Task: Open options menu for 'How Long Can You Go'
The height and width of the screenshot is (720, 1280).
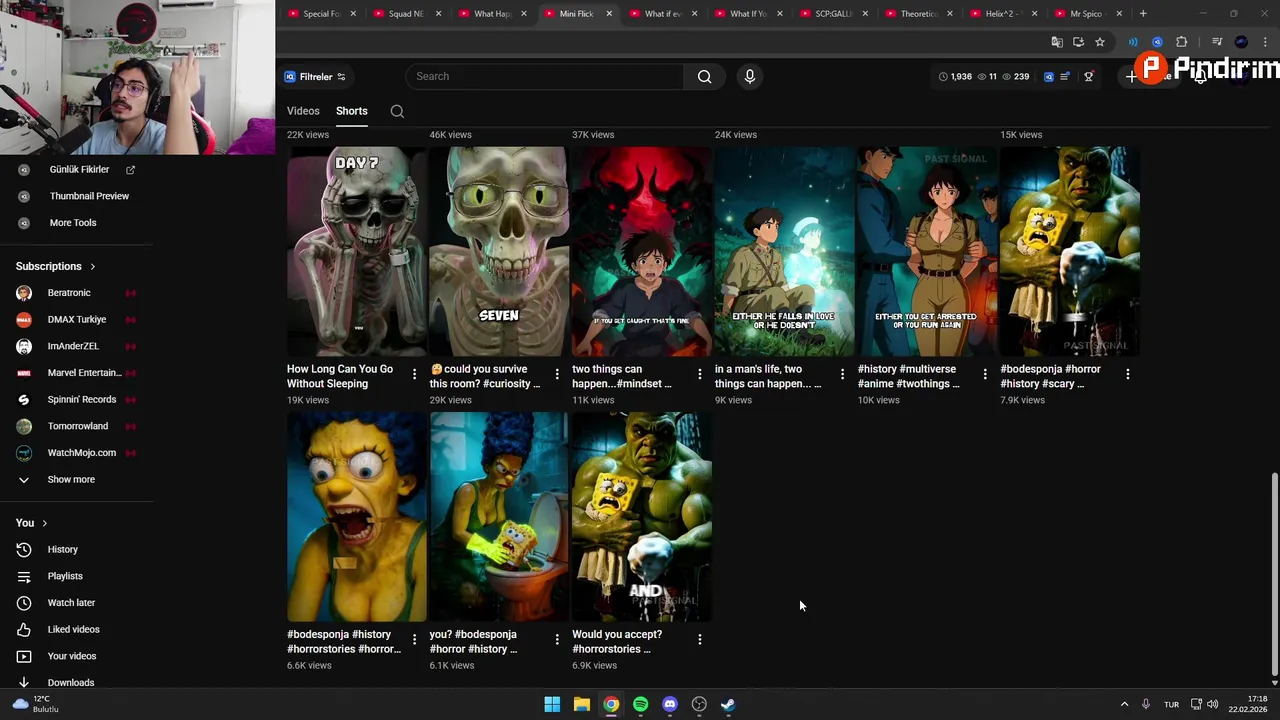Action: (414, 374)
